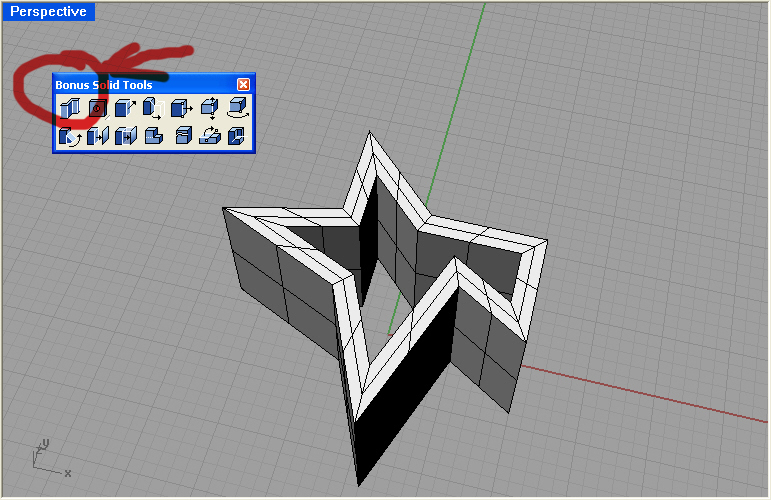This screenshot has width=771, height=500.
Task: Click solid-with-ghost-box move-to-boundary tool
Action: tap(153, 108)
